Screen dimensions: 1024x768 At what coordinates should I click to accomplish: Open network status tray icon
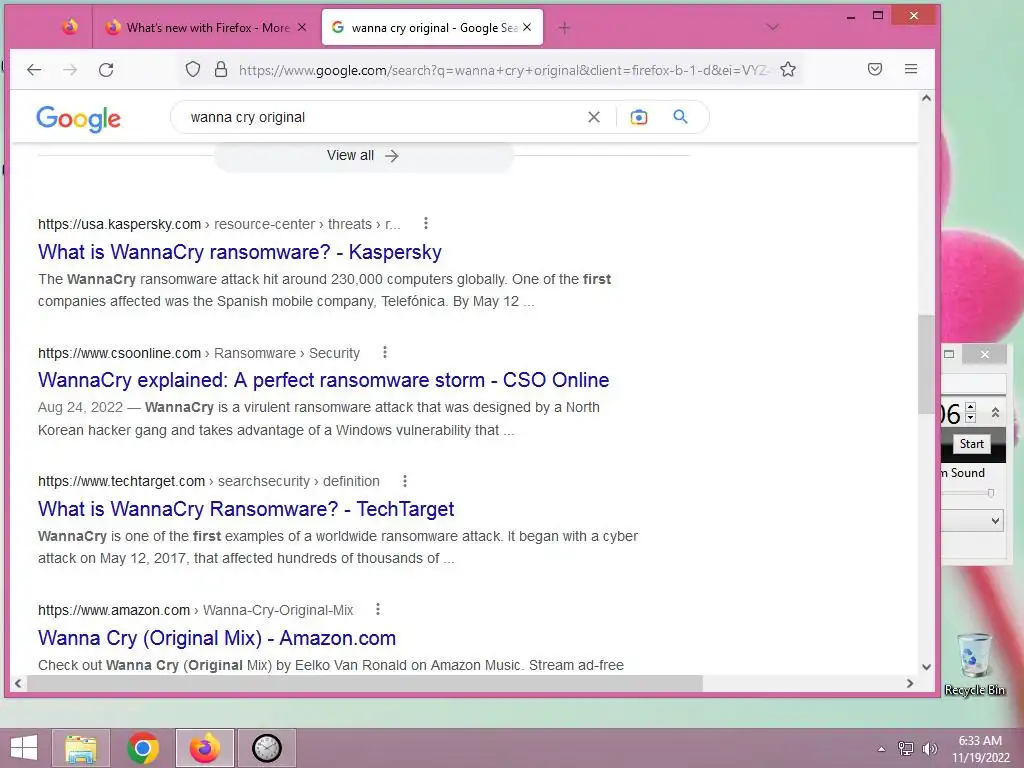906,748
